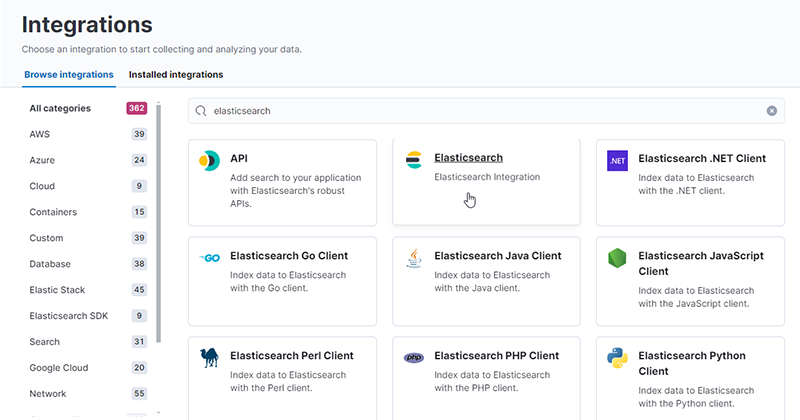
Task: Filter by the Azure category
Action: (42, 160)
